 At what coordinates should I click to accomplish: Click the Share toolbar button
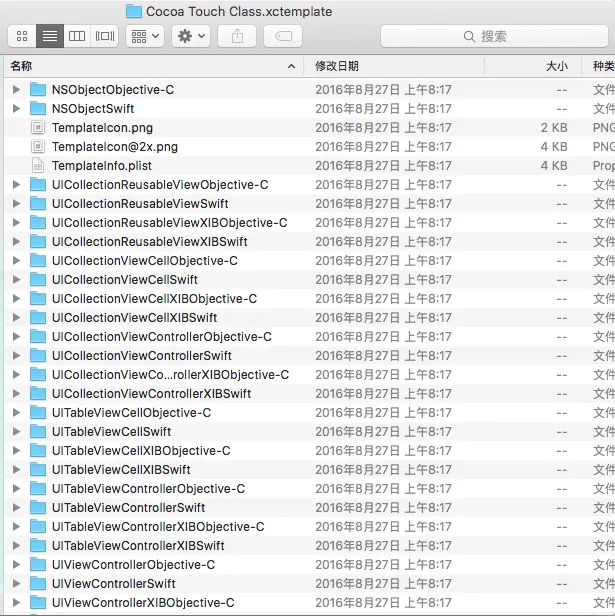click(237, 36)
